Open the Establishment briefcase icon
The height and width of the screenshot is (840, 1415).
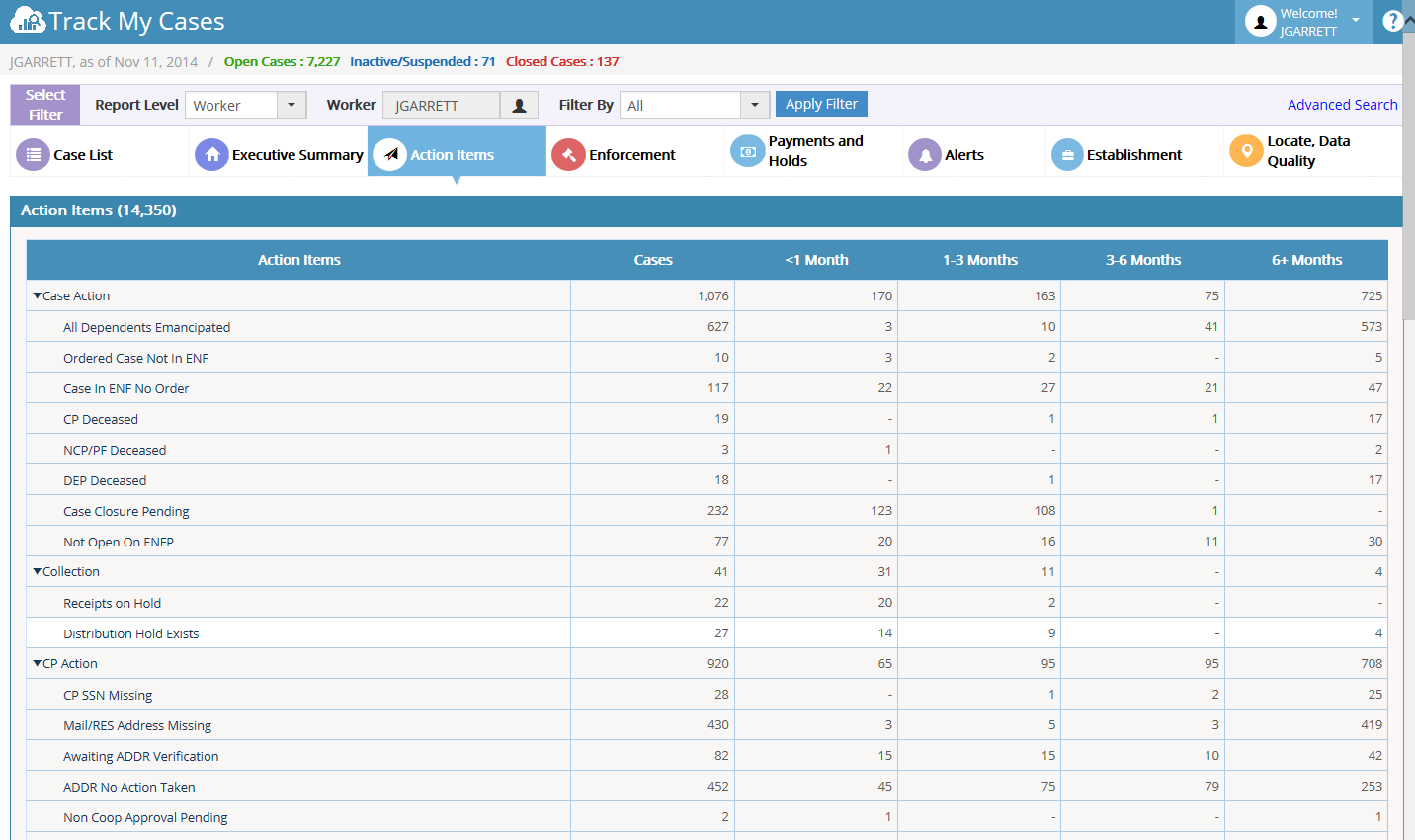point(1067,154)
